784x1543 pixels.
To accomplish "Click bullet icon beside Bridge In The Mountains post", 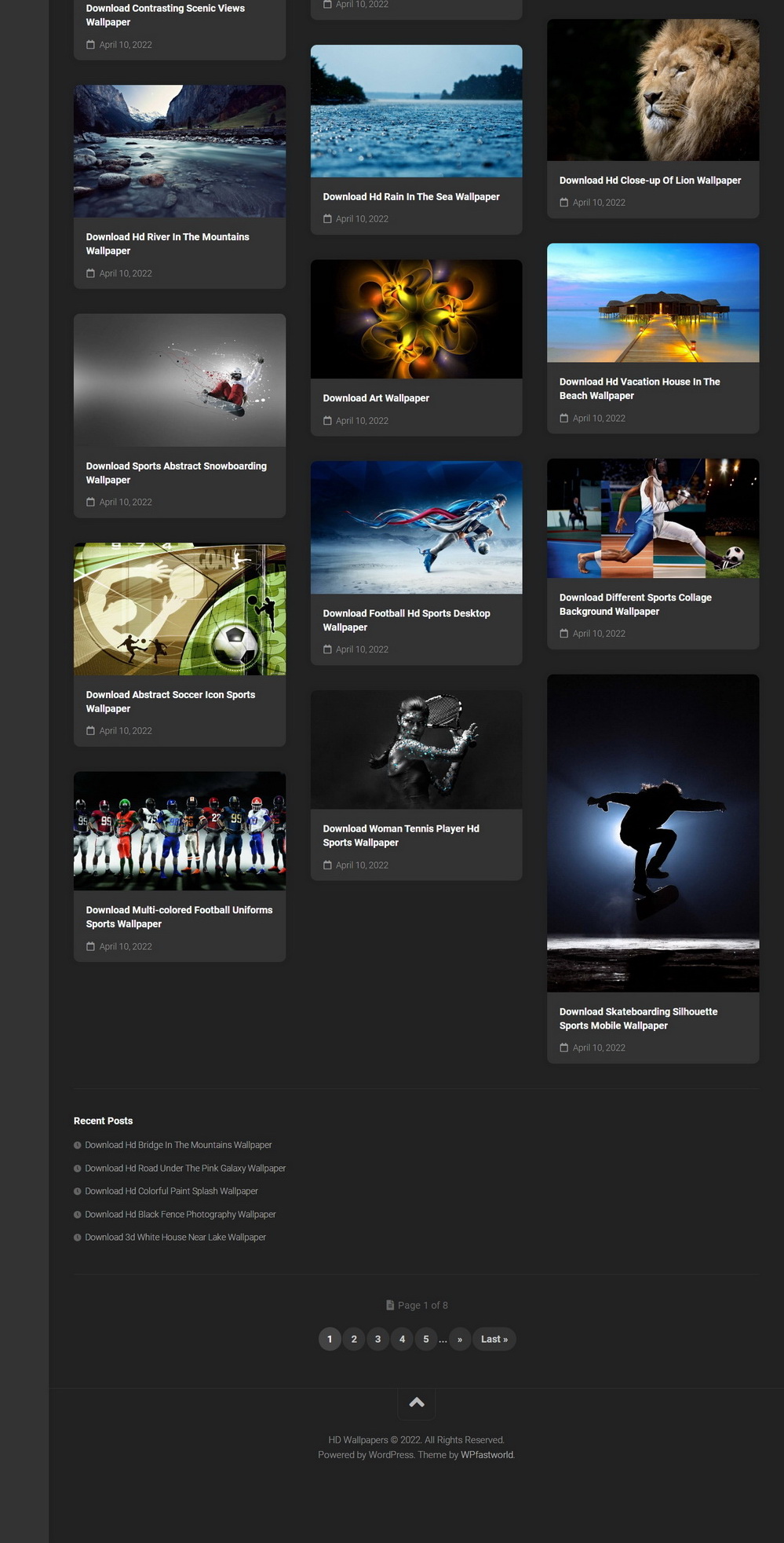I will click(x=78, y=1146).
